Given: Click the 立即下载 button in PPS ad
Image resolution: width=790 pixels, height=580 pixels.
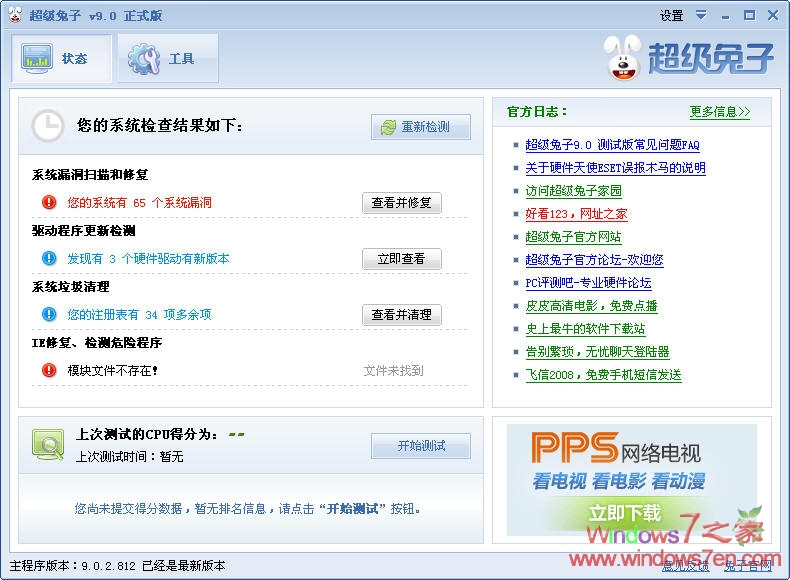Looking at the screenshot, I should click(625, 513).
